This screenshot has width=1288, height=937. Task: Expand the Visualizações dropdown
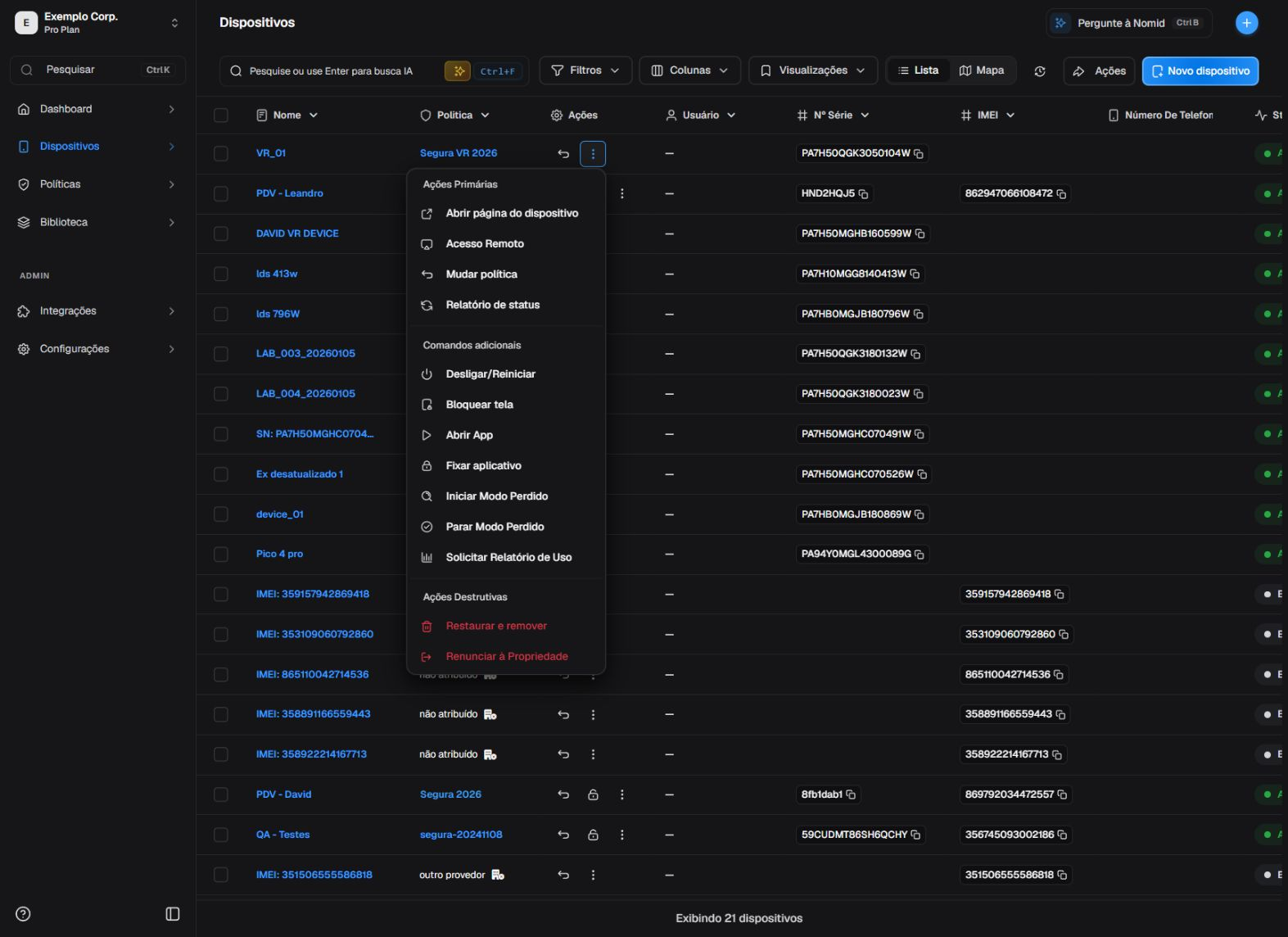813,71
